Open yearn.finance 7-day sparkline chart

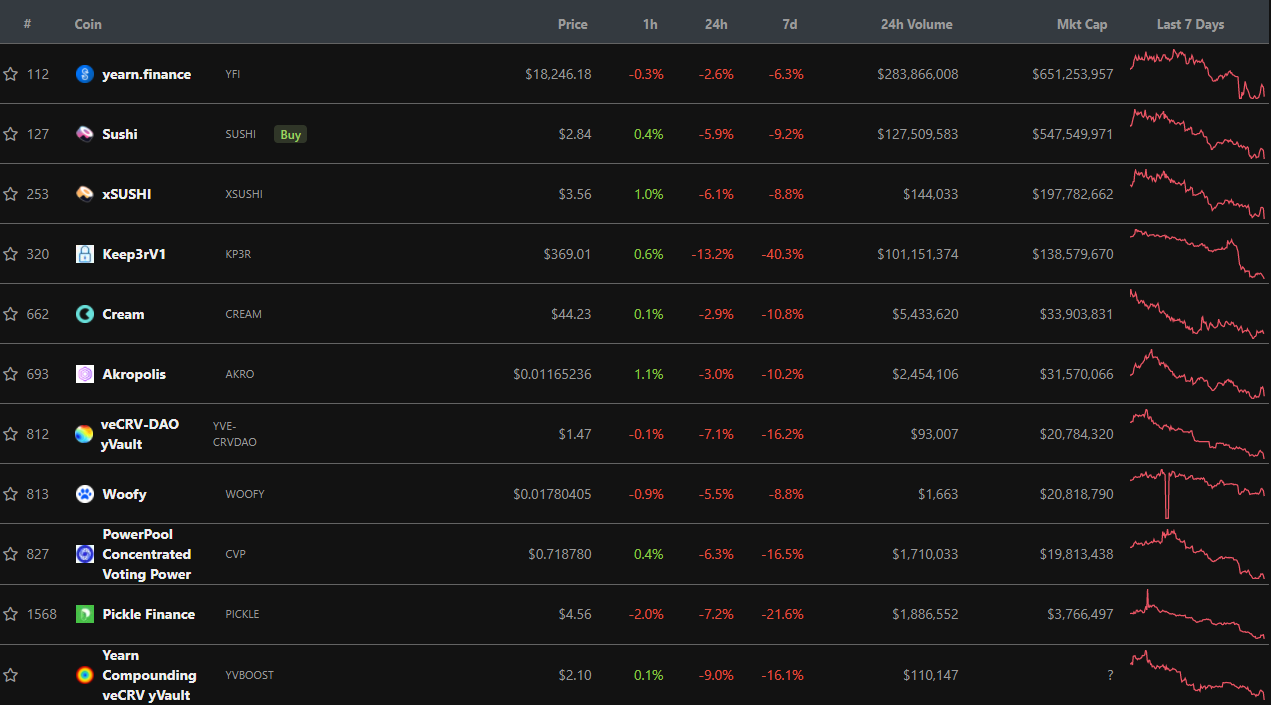click(x=1197, y=74)
